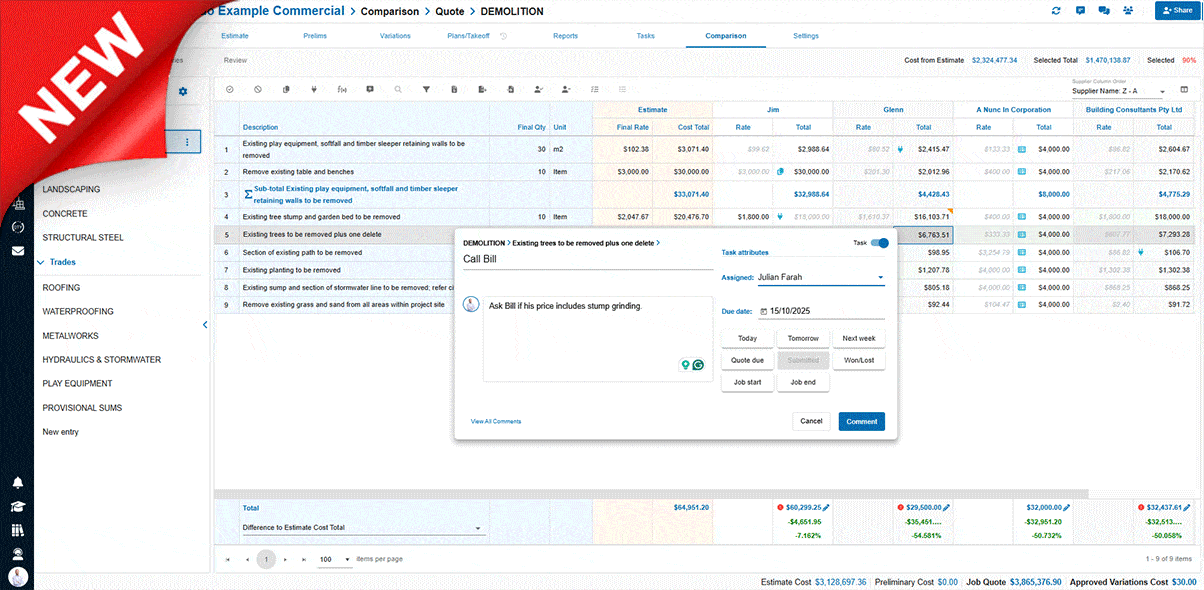The height and width of the screenshot is (590, 1204).
Task: Open View All Comments link
Action: [x=496, y=421]
